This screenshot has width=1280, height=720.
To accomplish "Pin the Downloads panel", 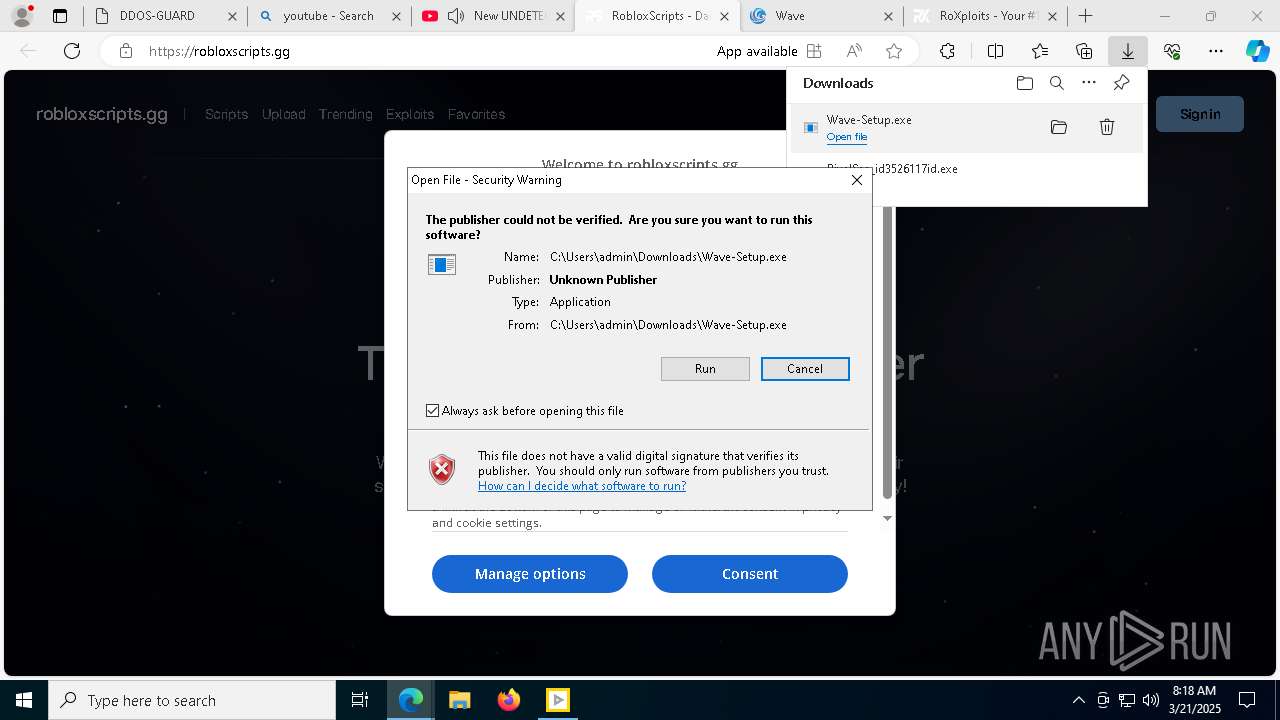I will point(1122,83).
